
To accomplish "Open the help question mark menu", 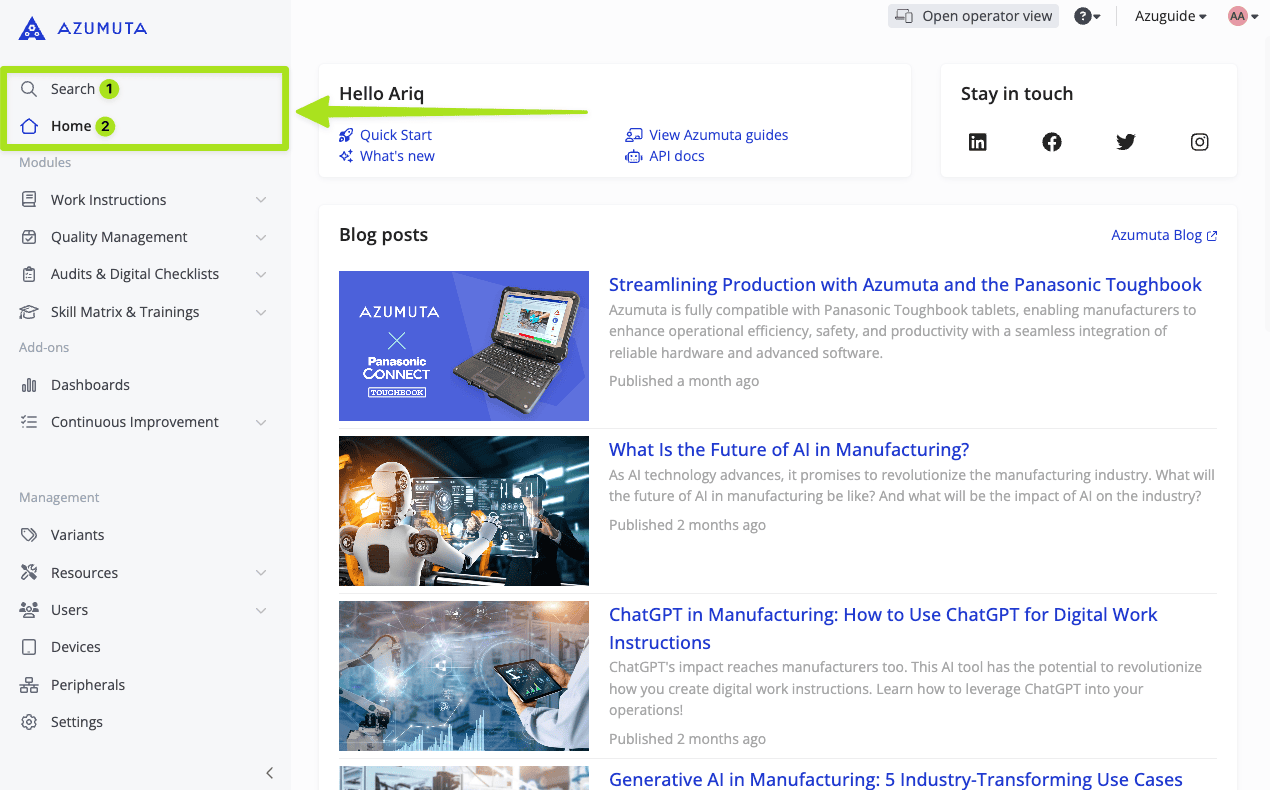I will tap(1086, 16).
